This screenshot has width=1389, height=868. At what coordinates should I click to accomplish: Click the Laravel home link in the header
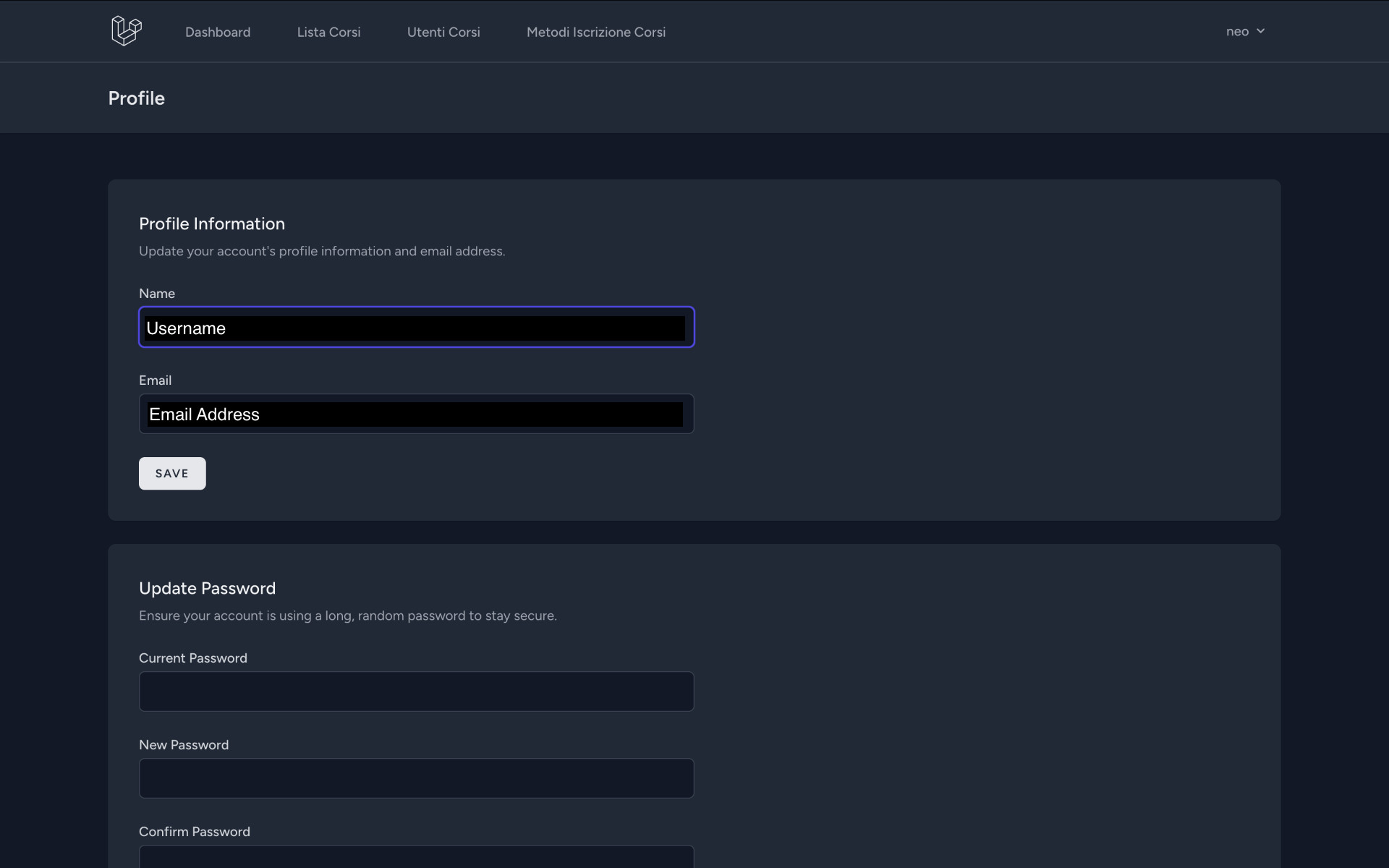point(126,30)
